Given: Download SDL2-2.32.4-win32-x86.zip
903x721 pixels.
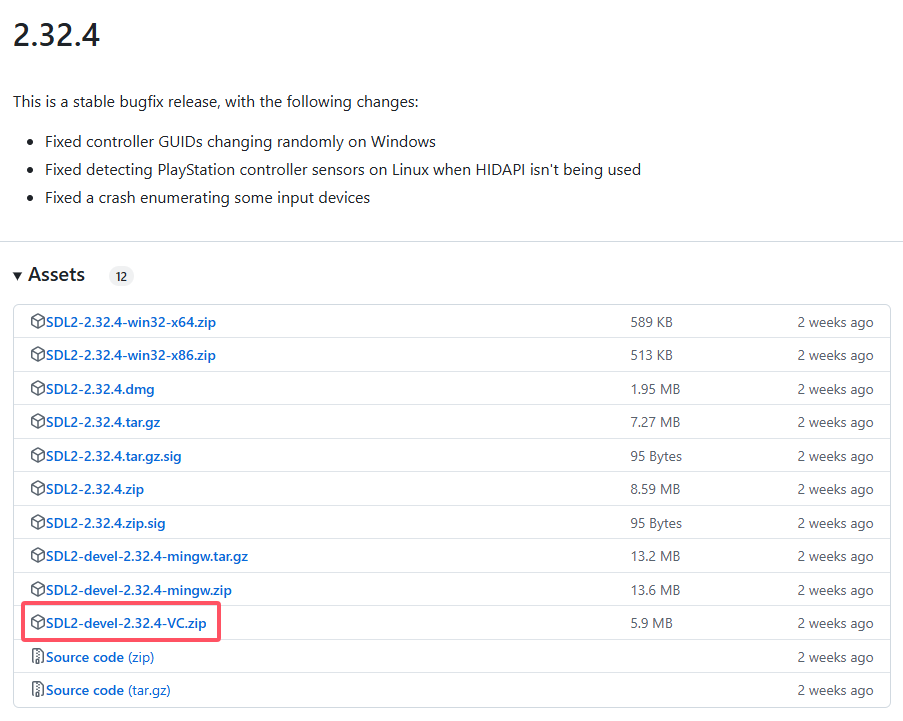Looking at the screenshot, I should [x=131, y=355].
